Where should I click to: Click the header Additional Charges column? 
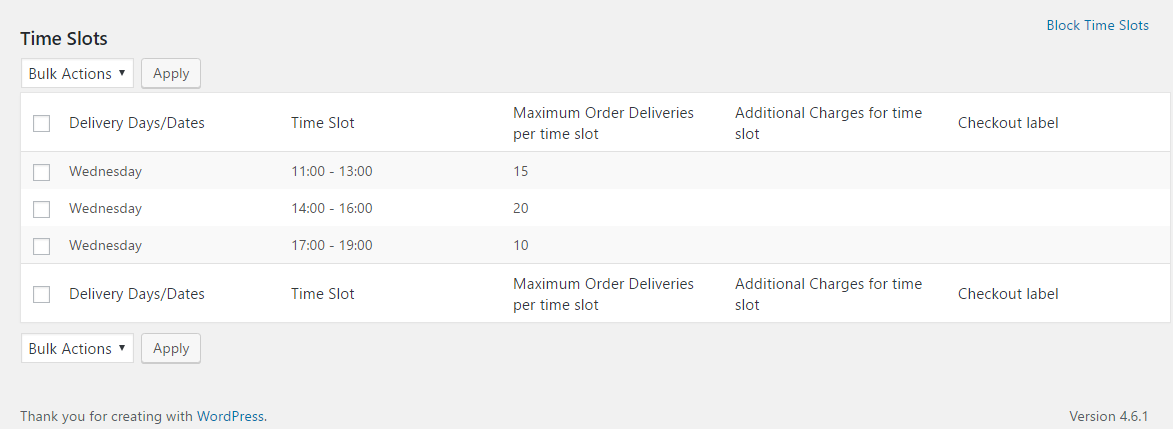pos(828,123)
